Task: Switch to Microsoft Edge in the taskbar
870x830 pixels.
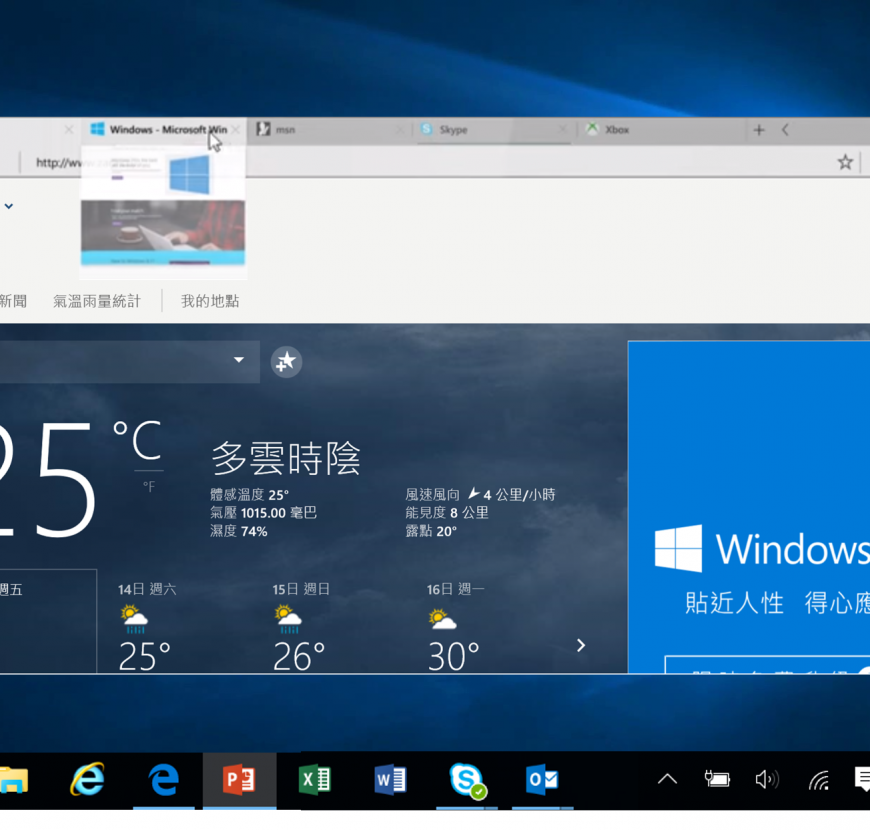Action: click(164, 780)
